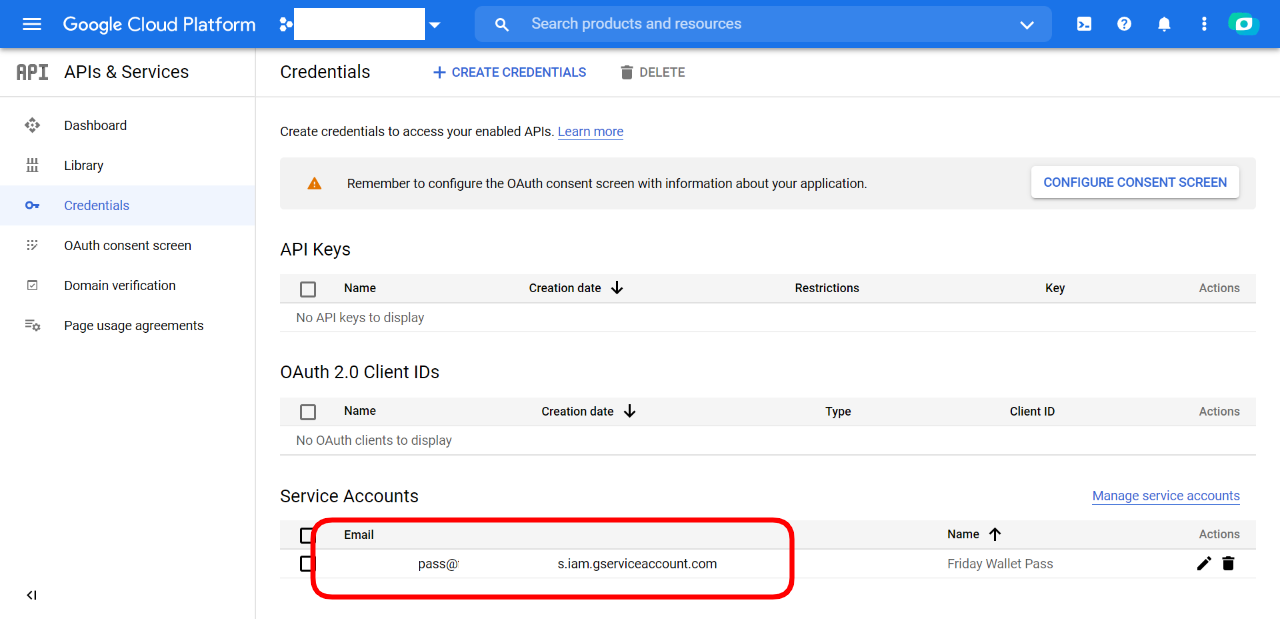Edit the Friday Wallet Pass service account
Viewport: 1280px width, 619px height.
tap(1204, 564)
